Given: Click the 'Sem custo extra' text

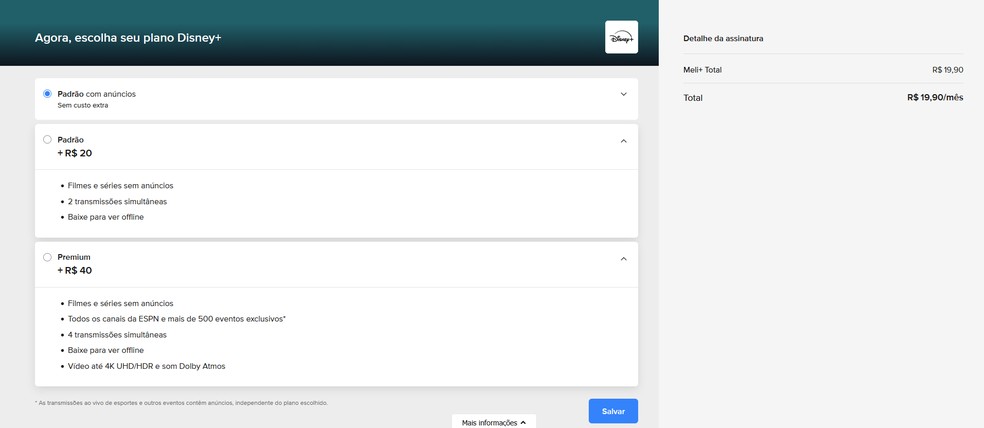Looking at the screenshot, I should click(x=83, y=105).
